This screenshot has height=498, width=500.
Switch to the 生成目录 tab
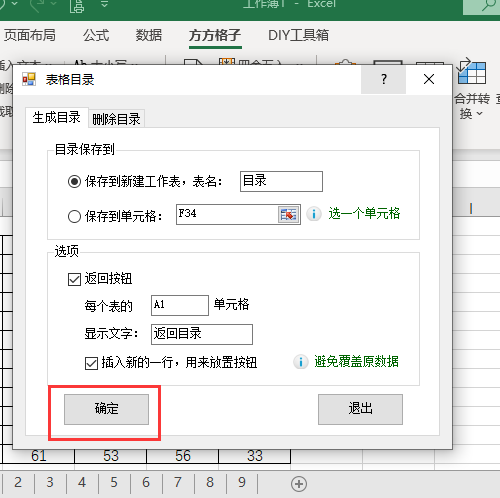(x=57, y=118)
